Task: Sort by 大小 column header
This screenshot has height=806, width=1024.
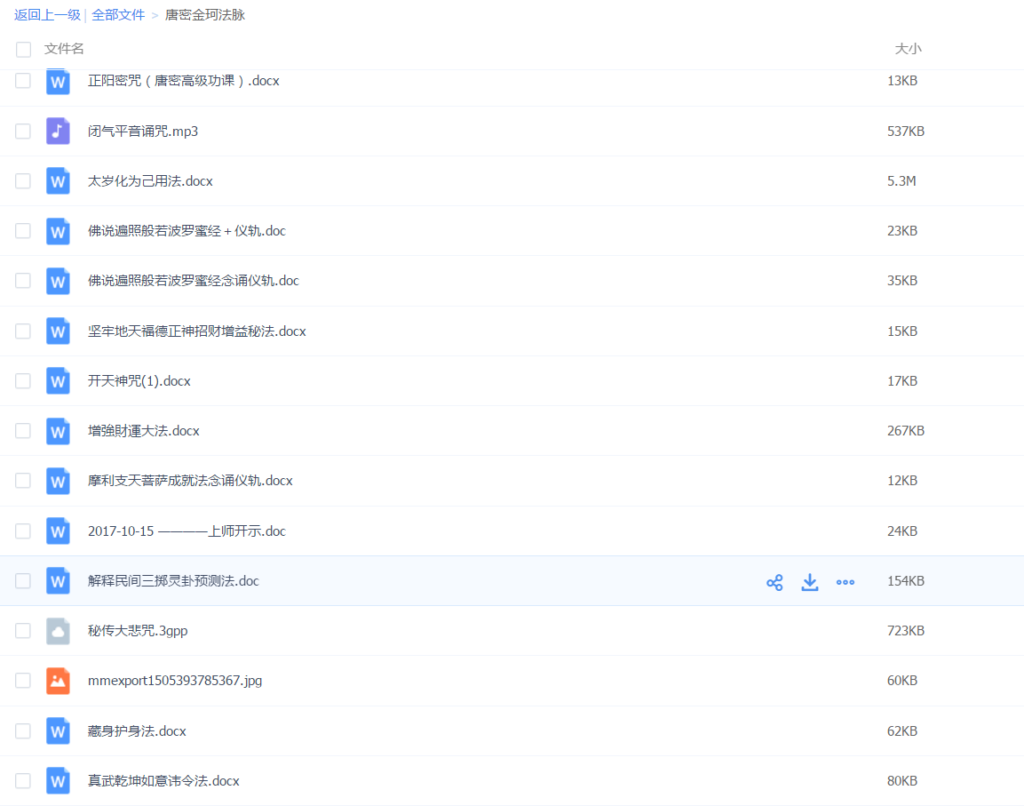Action: click(908, 49)
